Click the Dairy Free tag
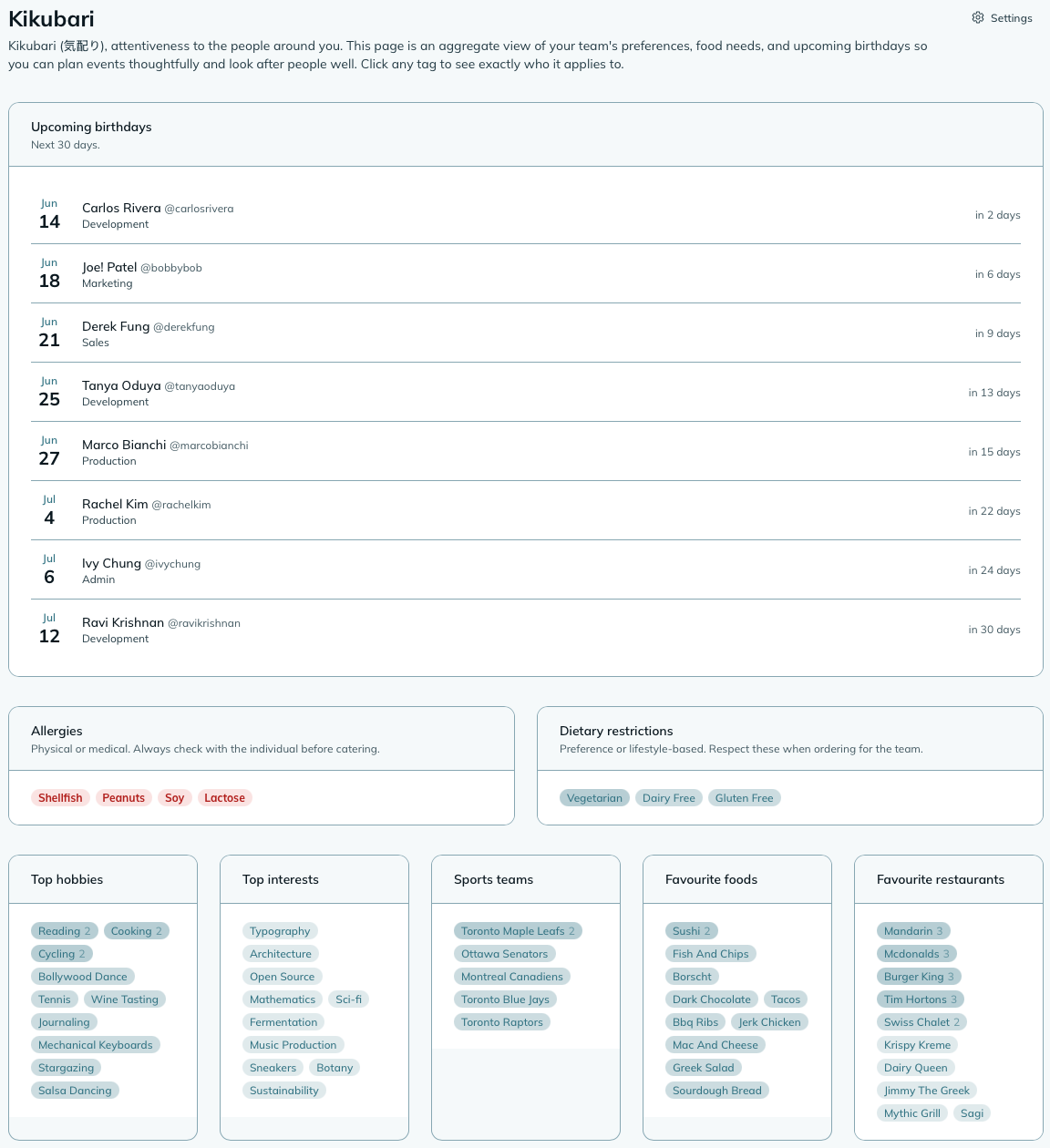This screenshot has height=1148, width=1050. pyautogui.click(x=669, y=798)
